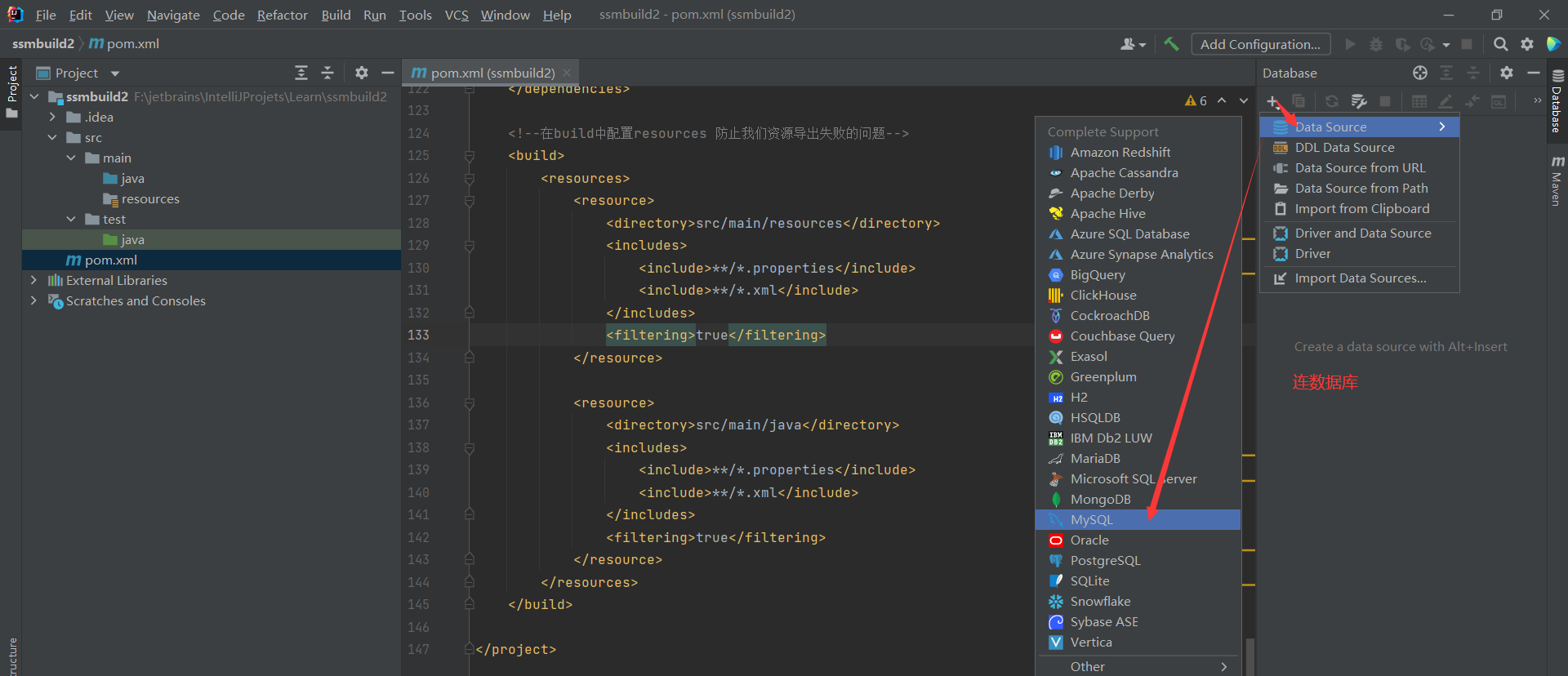Image resolution: width=1568 pixels, height=676 pixels.
Task: Open Search Everywhere with the magnifier icon
Action: (x=1501, y=44)
